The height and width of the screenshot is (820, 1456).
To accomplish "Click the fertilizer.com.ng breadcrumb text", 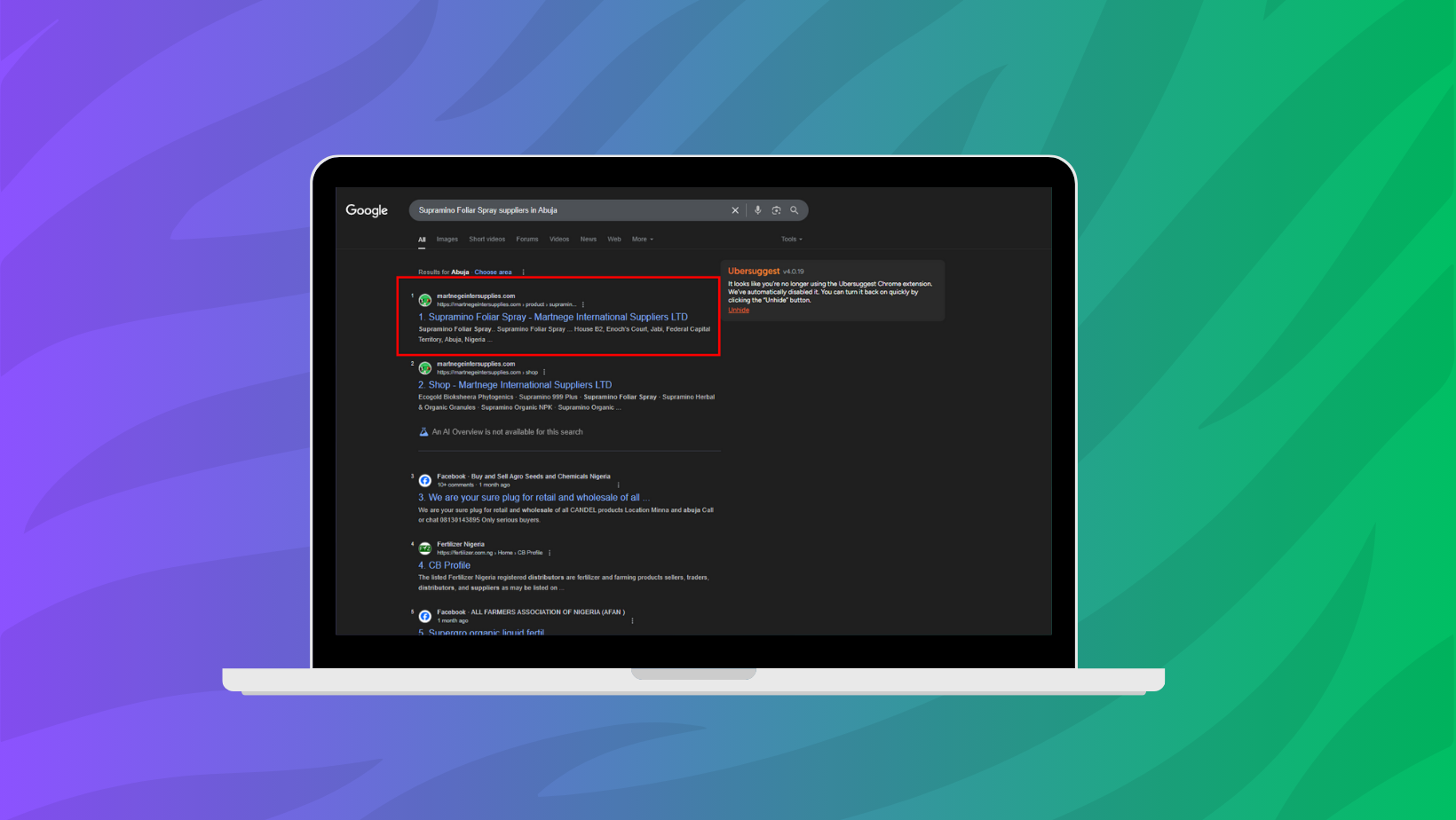I will 489,553.
